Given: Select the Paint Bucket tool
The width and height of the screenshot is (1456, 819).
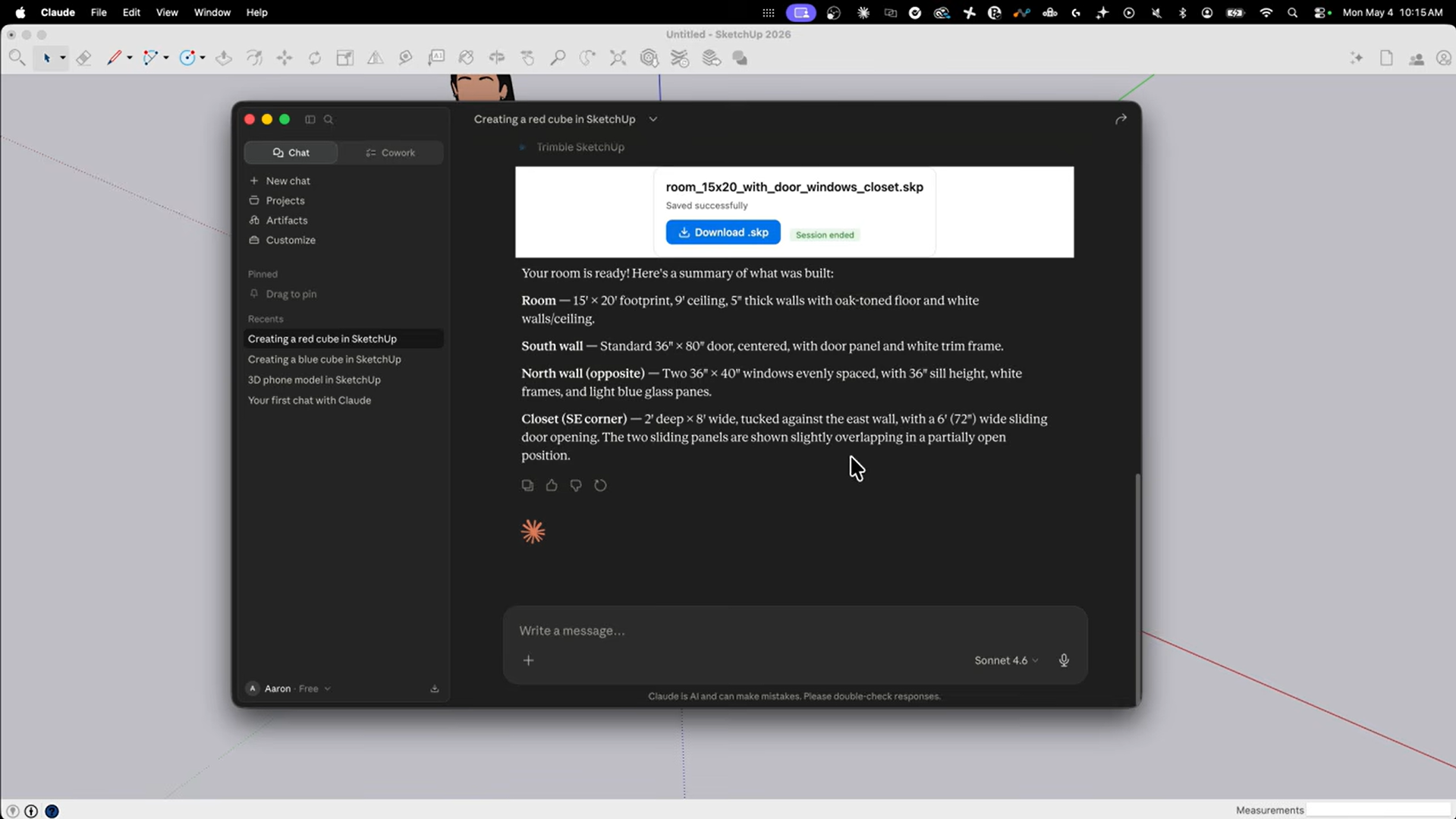Looking at the screenshot, I should (x=467, y=58).
